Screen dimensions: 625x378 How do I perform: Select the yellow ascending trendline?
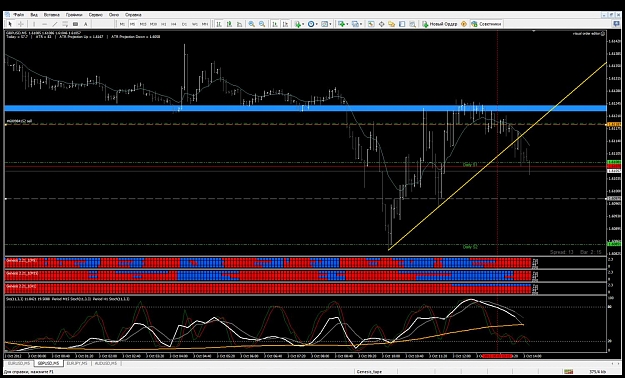pos(497,156)
